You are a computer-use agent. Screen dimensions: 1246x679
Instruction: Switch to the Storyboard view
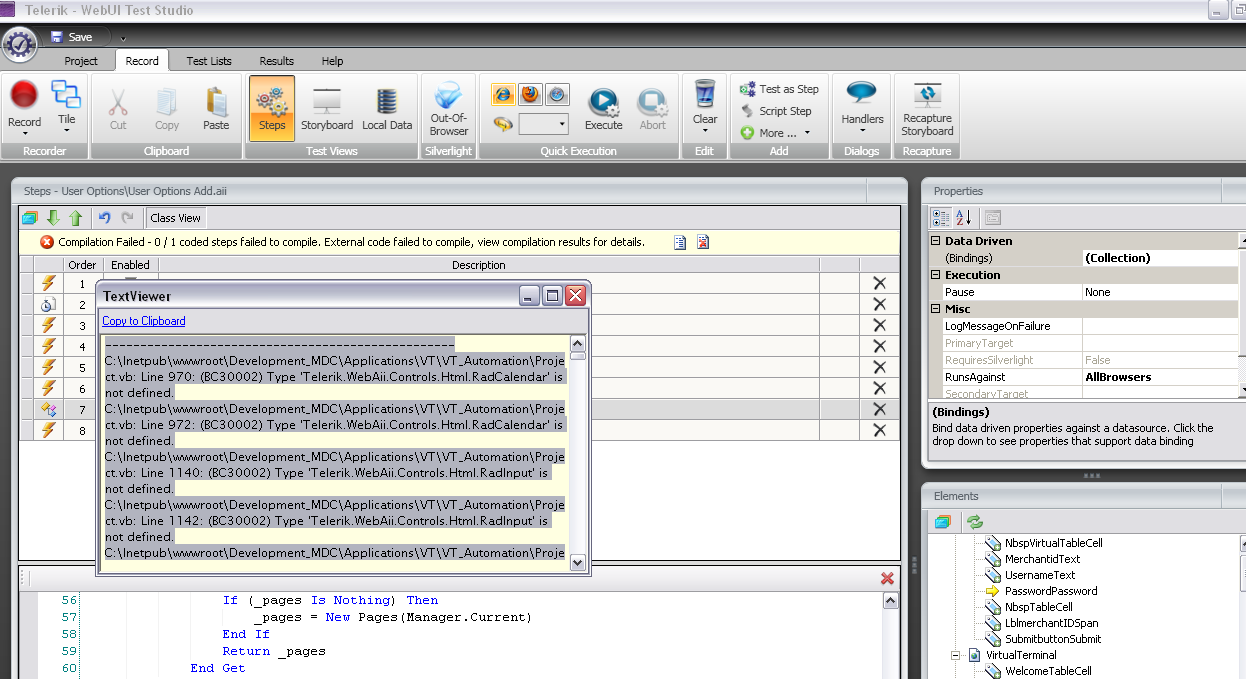327,108
